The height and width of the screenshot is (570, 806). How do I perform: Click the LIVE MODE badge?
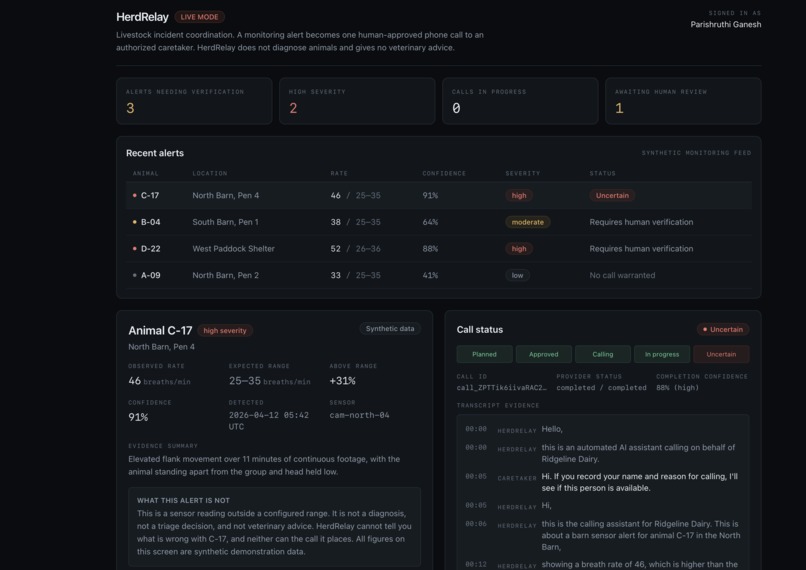coord(199,17)
